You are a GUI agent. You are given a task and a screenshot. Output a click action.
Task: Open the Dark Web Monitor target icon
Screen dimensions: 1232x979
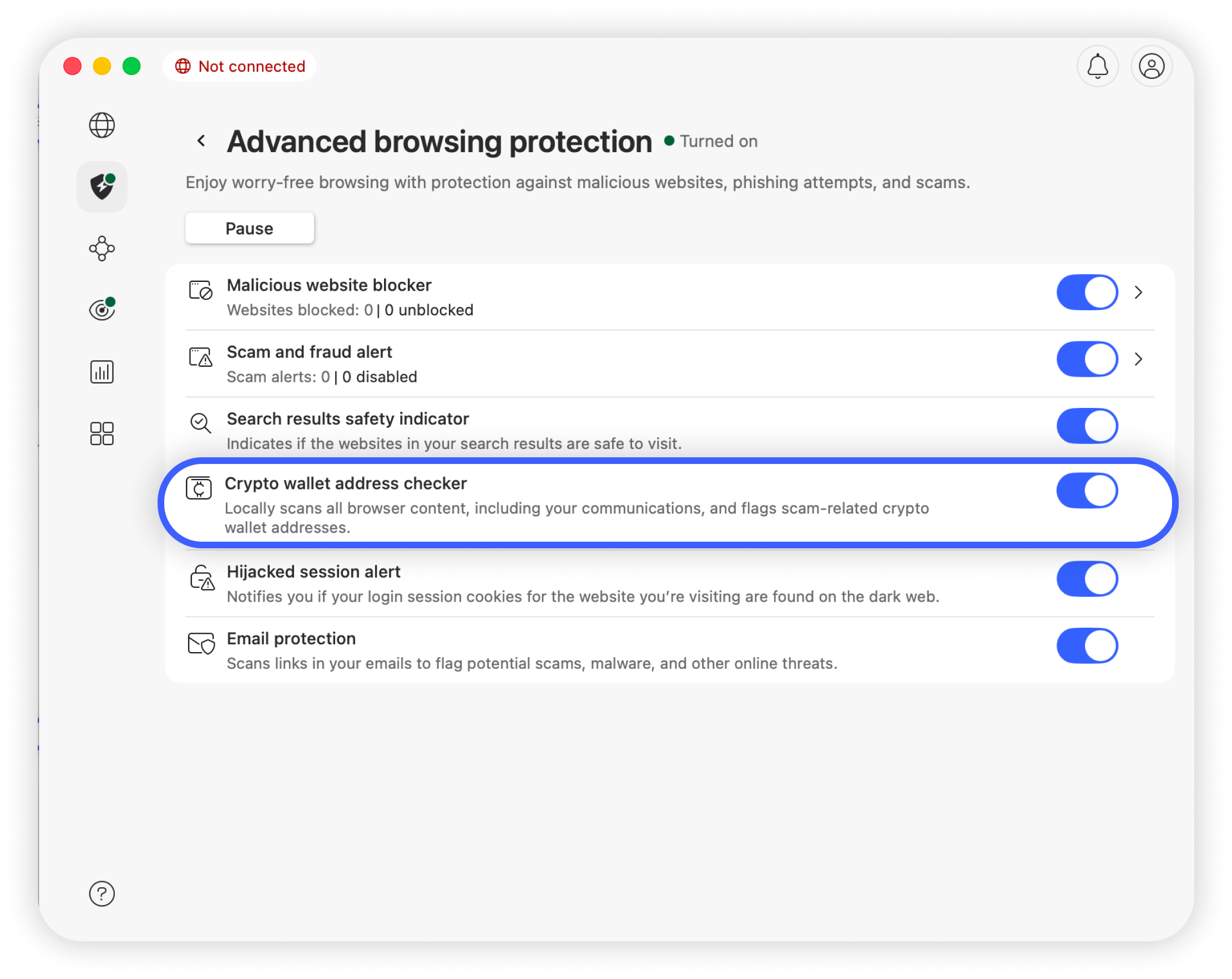click(x=102, y=310)
